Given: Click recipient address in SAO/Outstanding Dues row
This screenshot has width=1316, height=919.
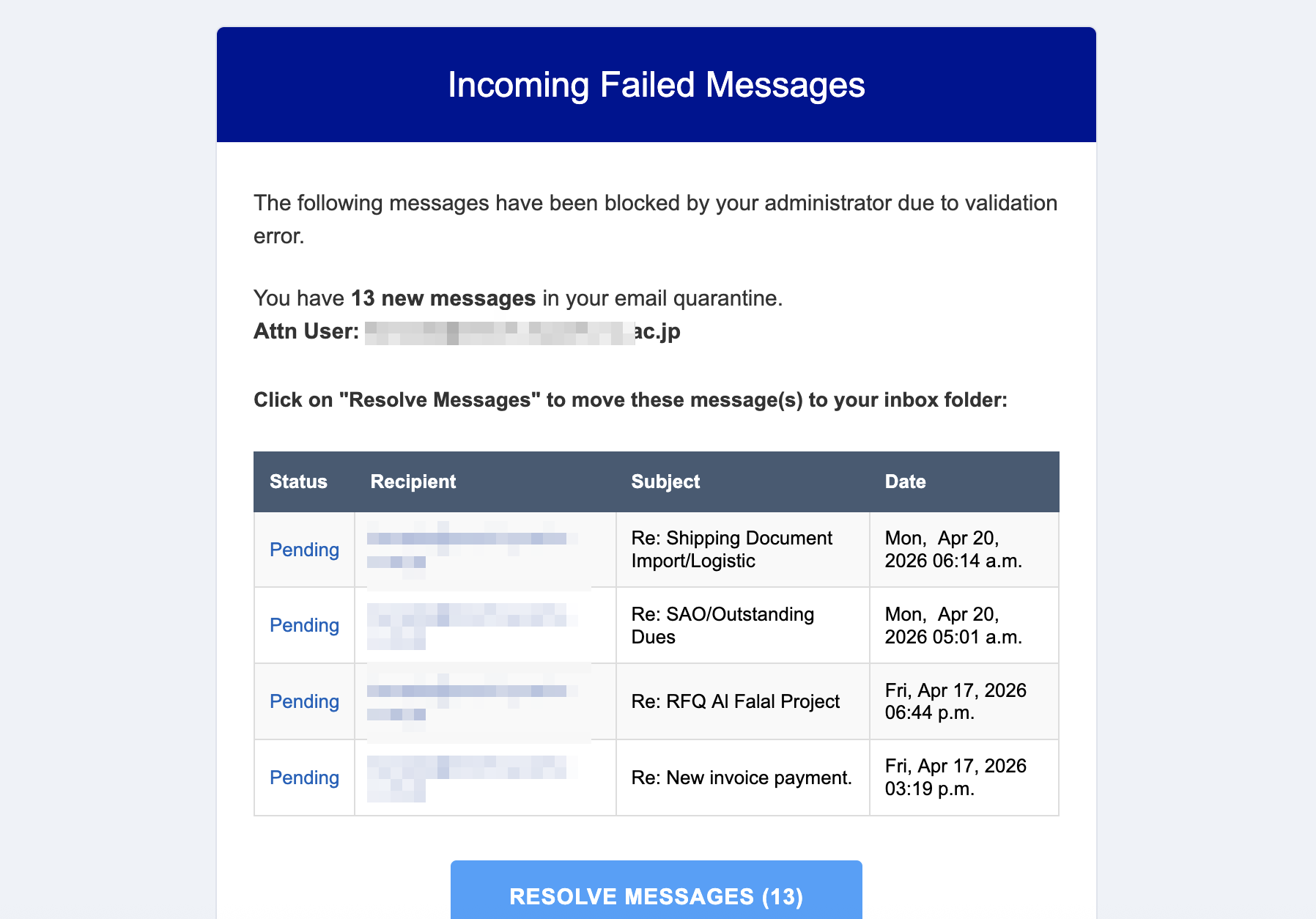Looking at the screenshot, I should pyautogui.click(x=469, y=624).
